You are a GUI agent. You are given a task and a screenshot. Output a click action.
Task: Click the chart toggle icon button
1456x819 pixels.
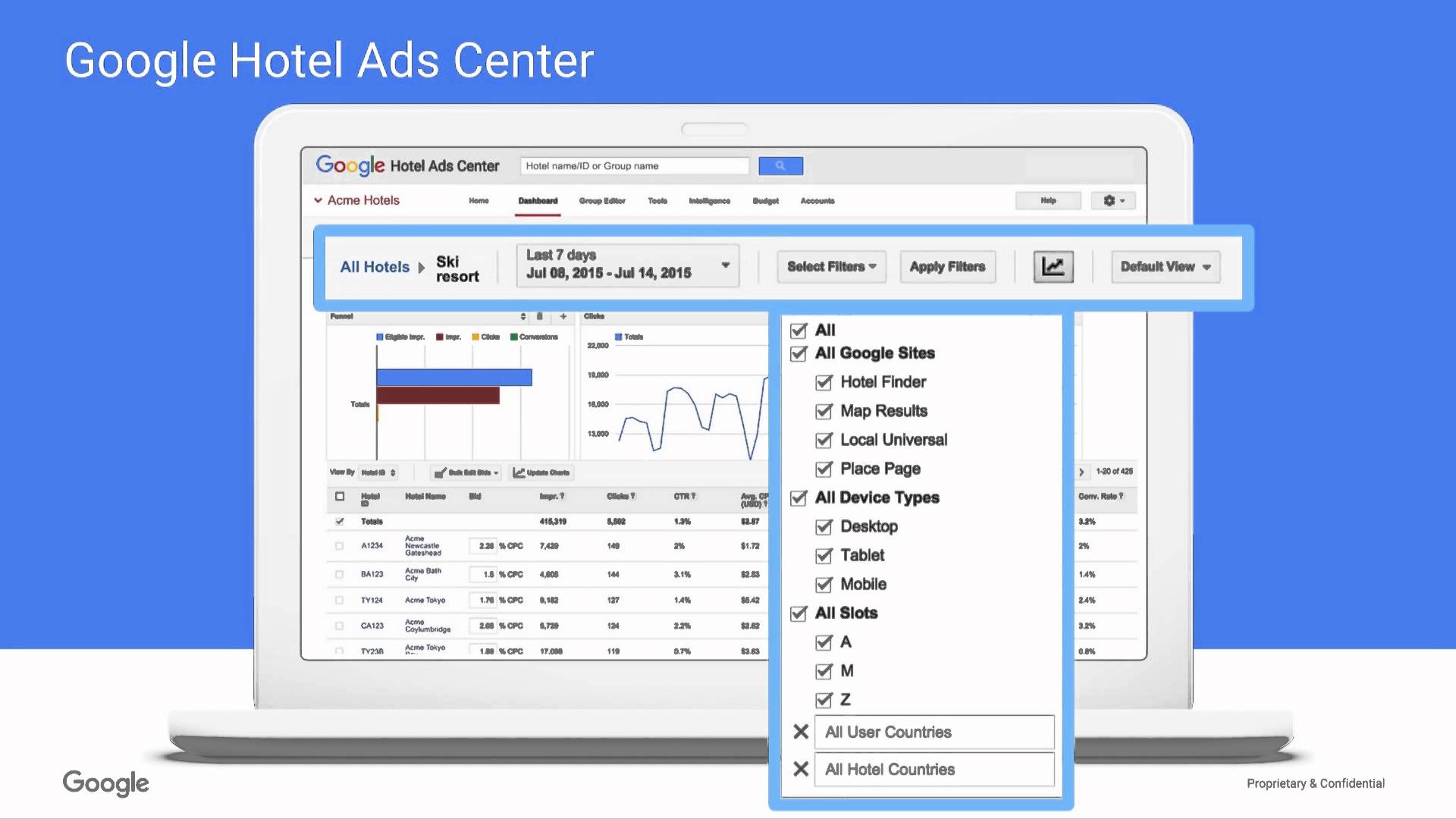coord(1053,267)
